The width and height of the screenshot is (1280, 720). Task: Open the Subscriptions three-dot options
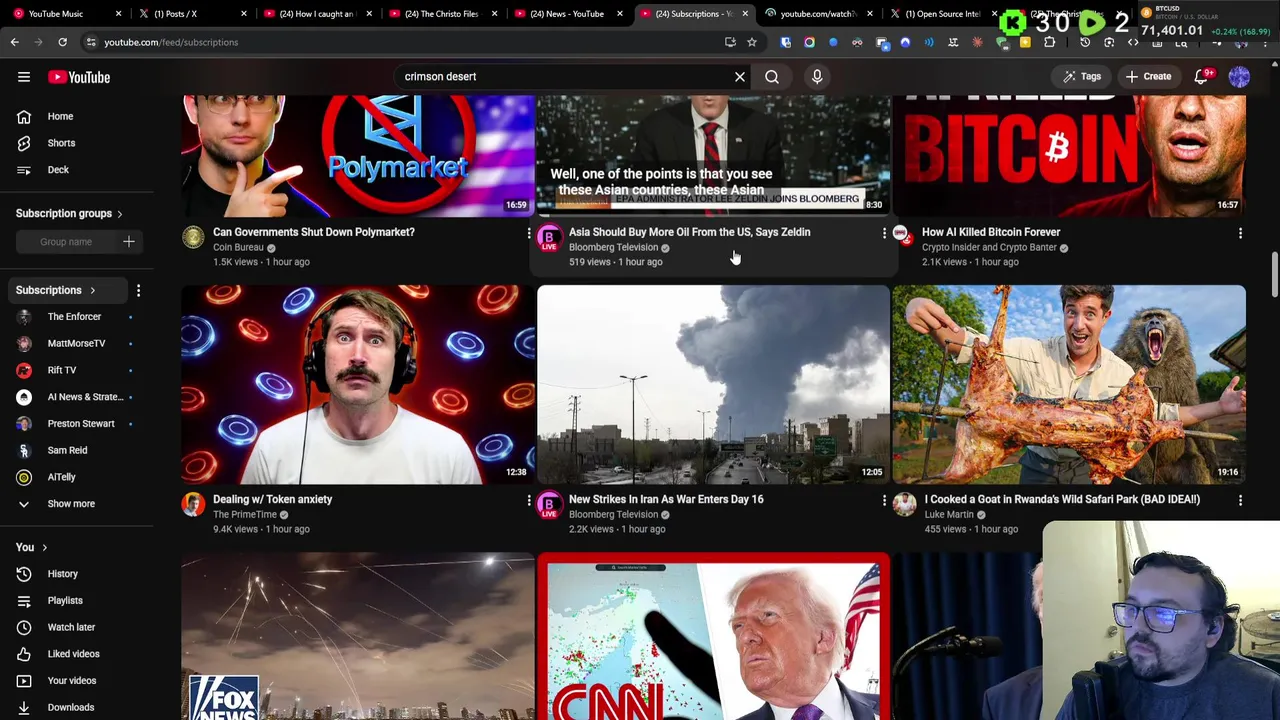(138, 290)
